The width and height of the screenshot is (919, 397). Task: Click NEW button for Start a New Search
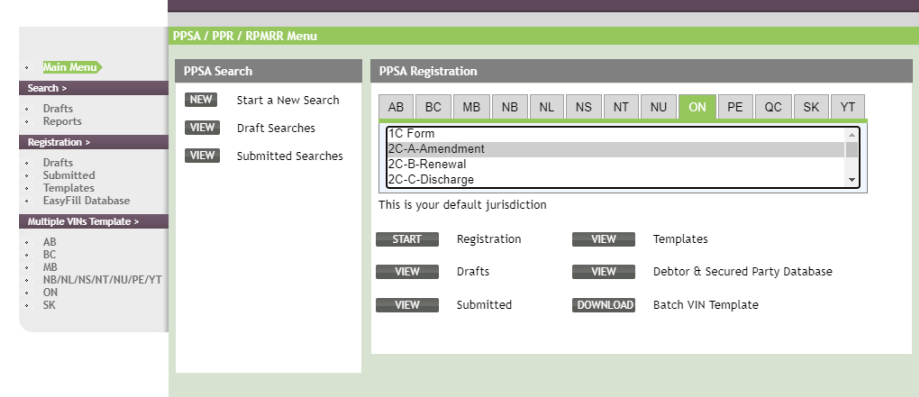[201, 100]
